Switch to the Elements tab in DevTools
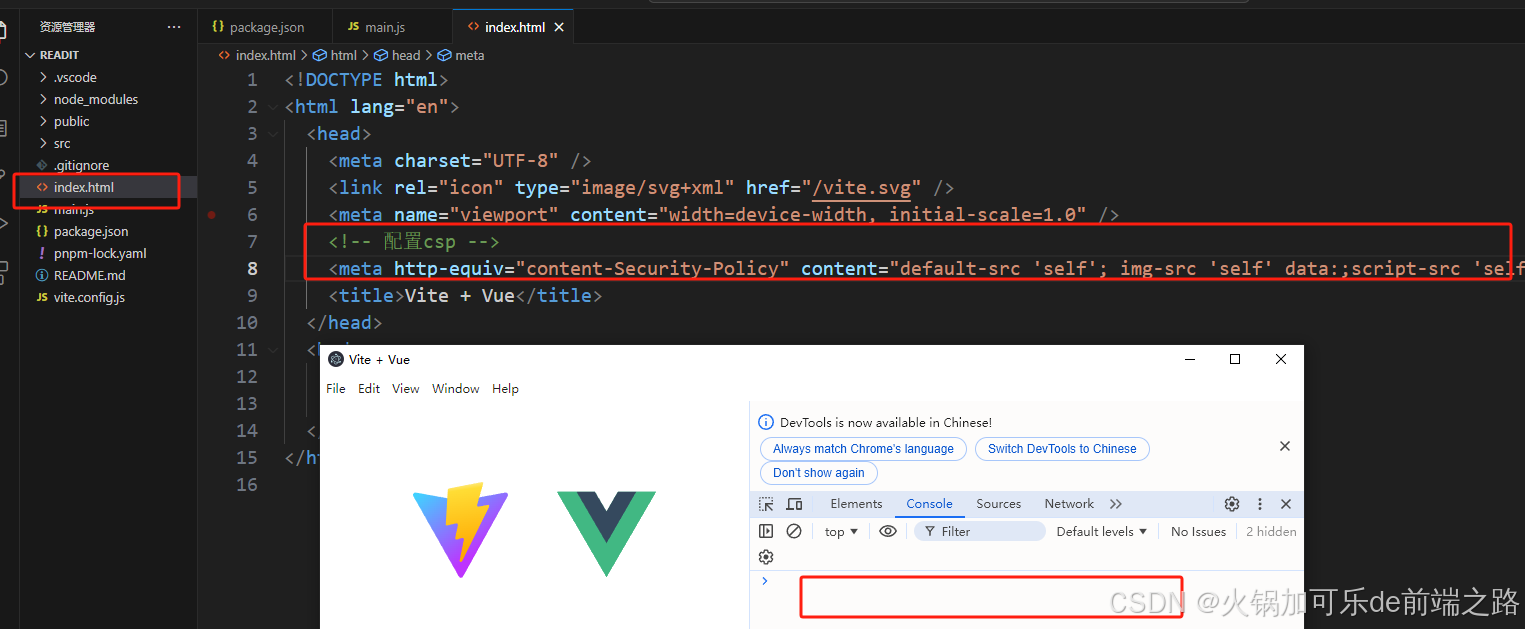Screen dimensions: 1525x629 [855, 503]
